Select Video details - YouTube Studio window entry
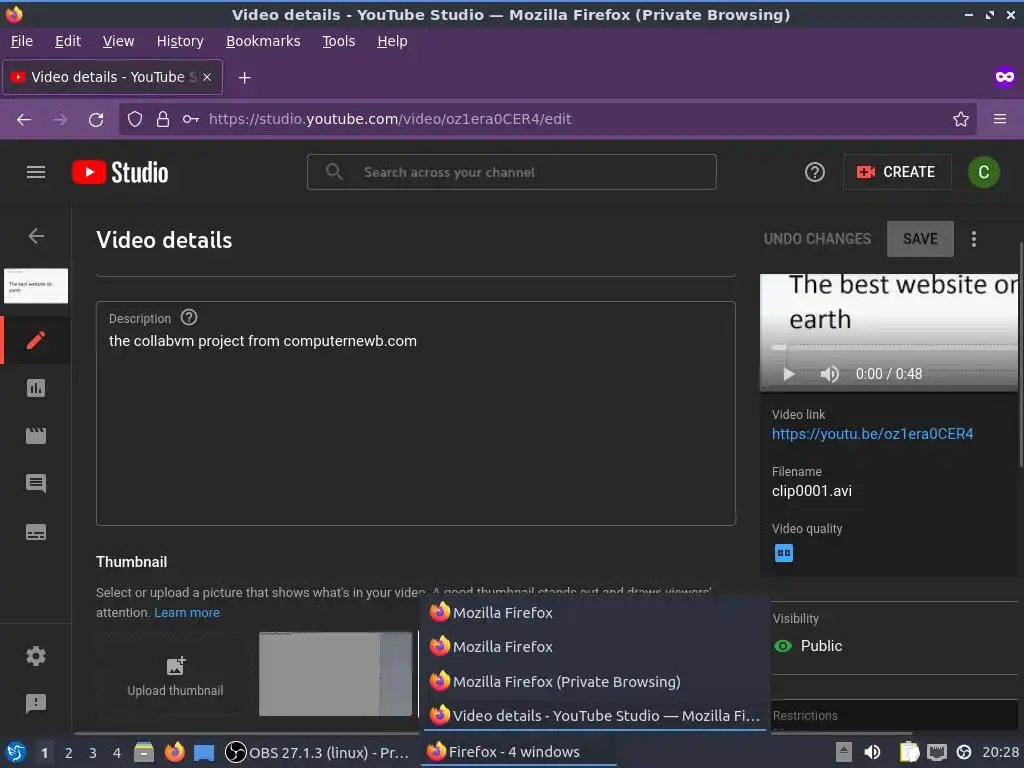1024x768 pixels. click(x=595, y=716)
